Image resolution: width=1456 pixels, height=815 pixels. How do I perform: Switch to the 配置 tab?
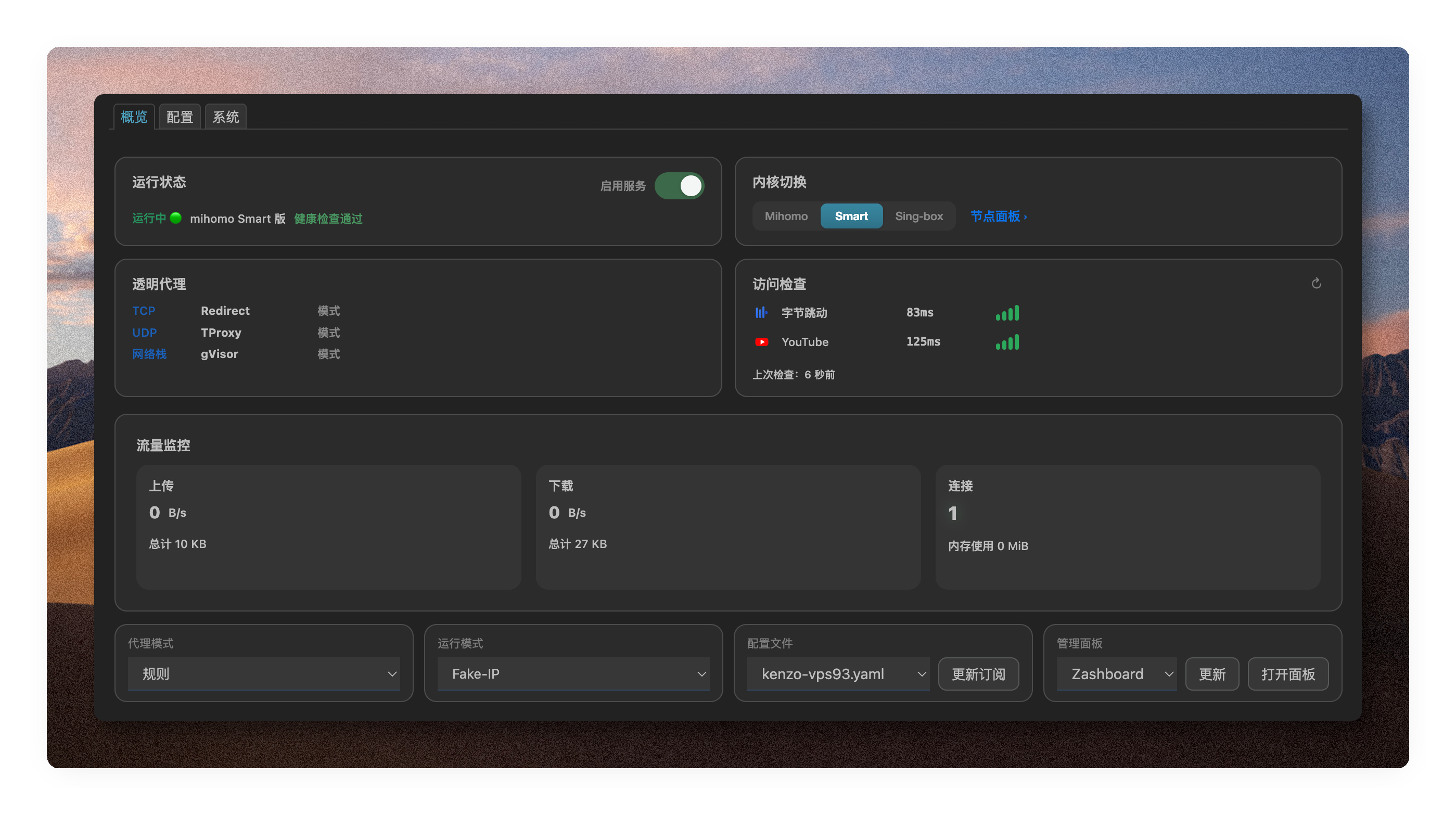tap(180, 117)
